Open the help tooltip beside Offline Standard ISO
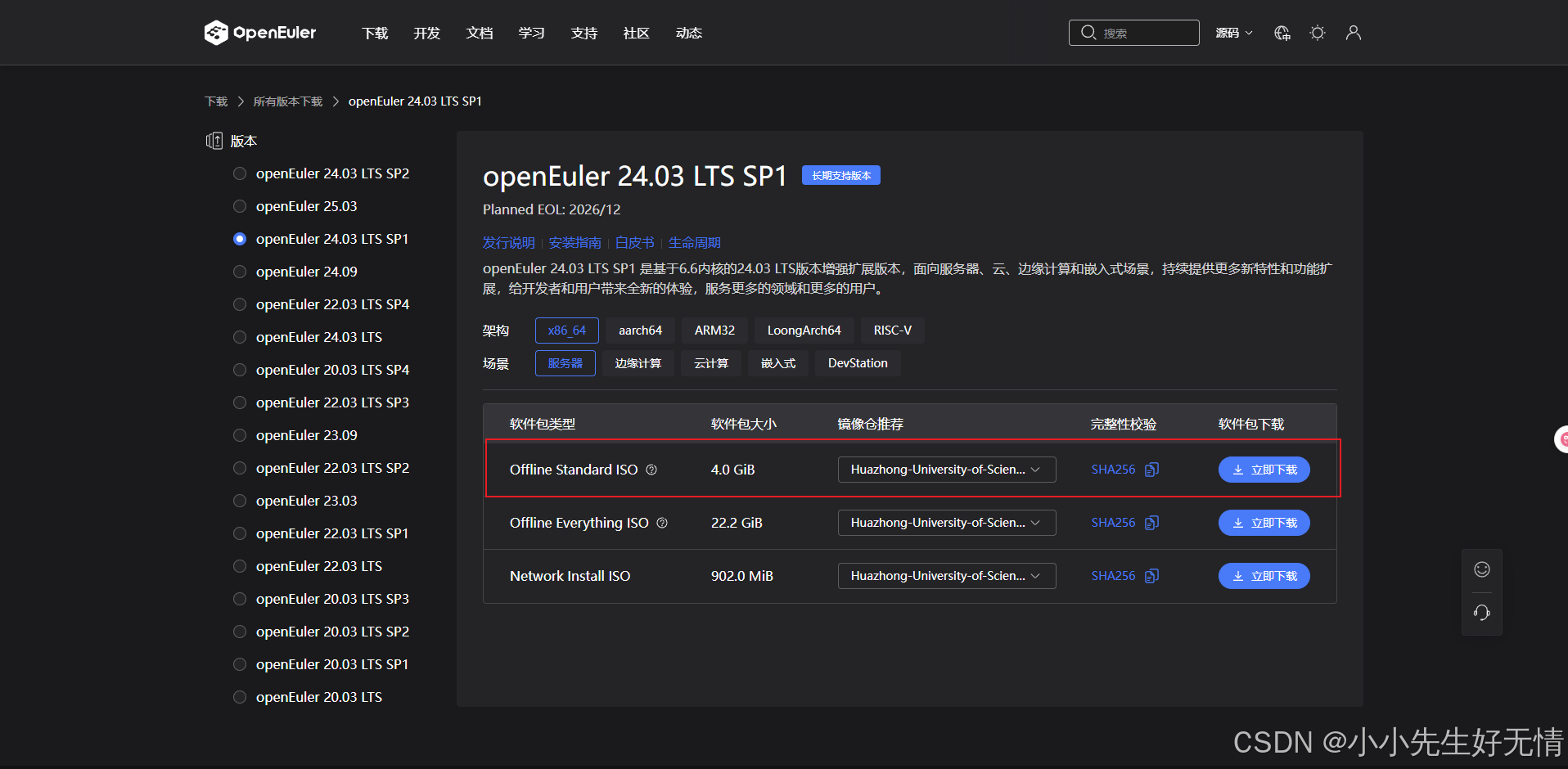This screenshot has height=769, width=1568. pyautogui.click(x=651, y=469)
